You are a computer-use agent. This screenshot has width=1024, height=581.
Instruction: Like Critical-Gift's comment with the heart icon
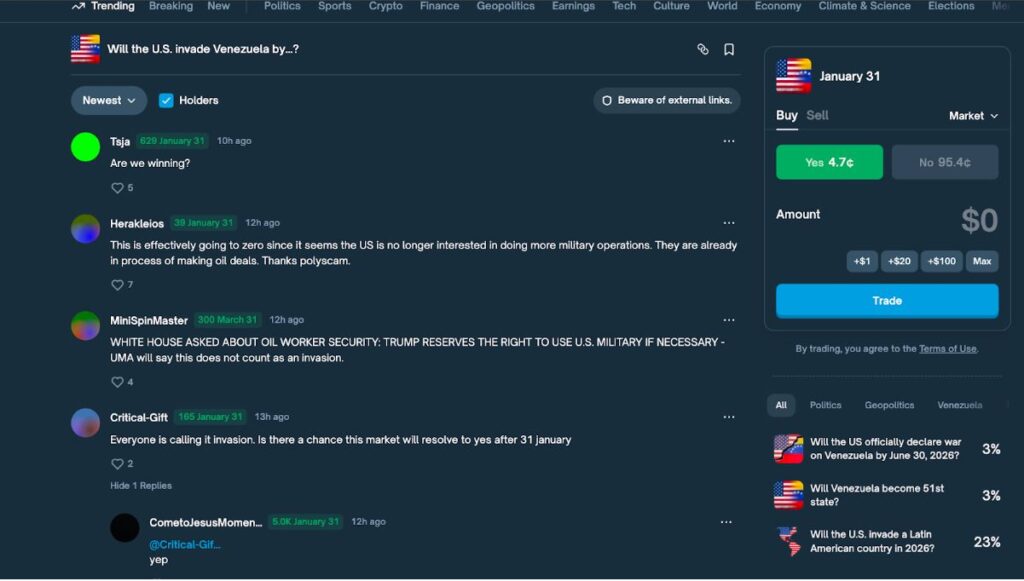pos(117,463)
